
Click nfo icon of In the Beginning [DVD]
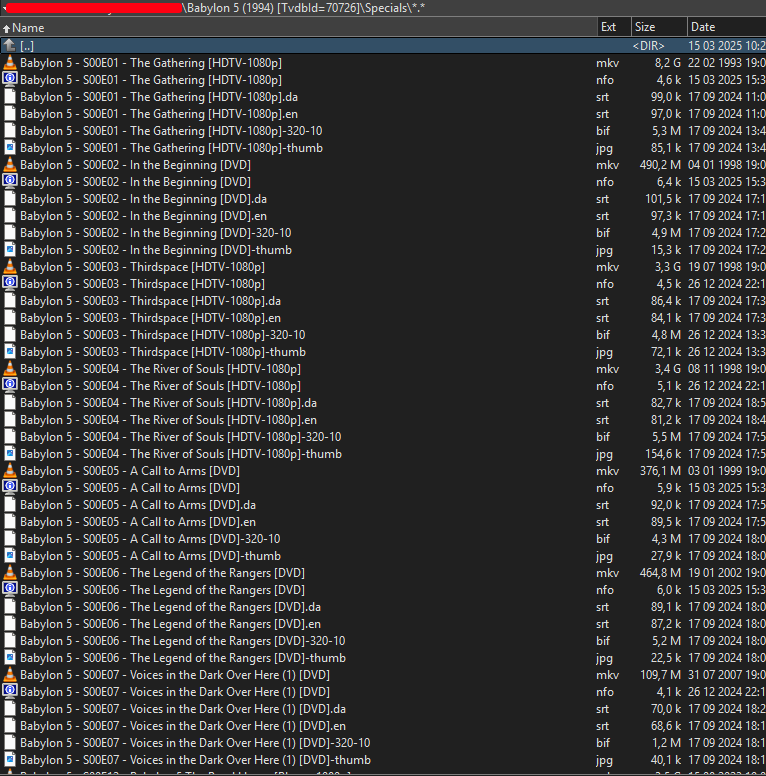tap(9, 182)
